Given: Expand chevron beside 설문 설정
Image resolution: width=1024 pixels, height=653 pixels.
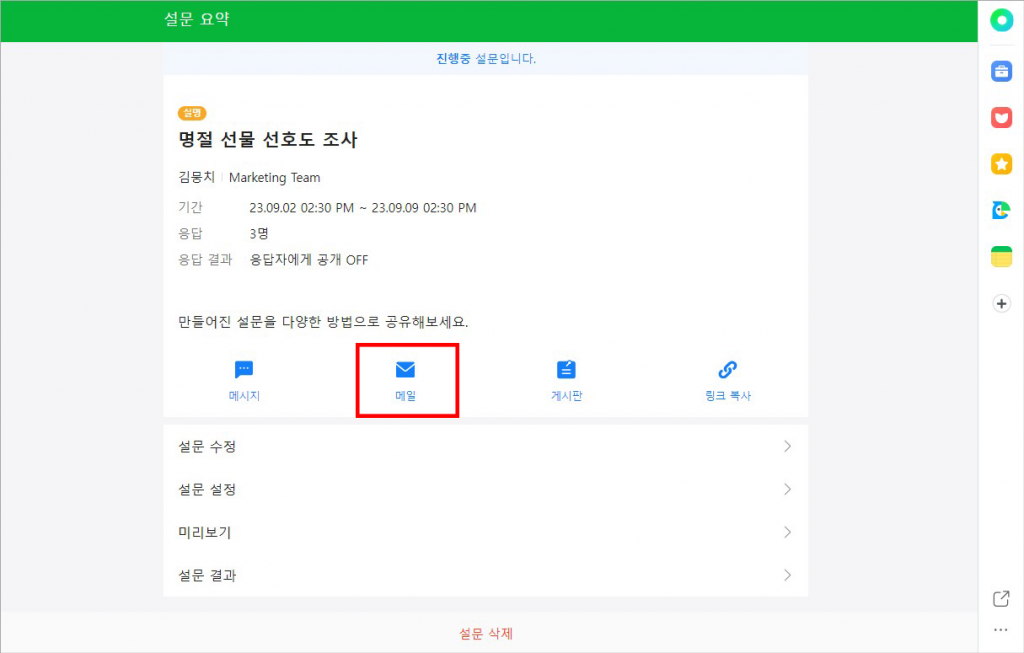Looking at the screenshot, I should point(788,490).
